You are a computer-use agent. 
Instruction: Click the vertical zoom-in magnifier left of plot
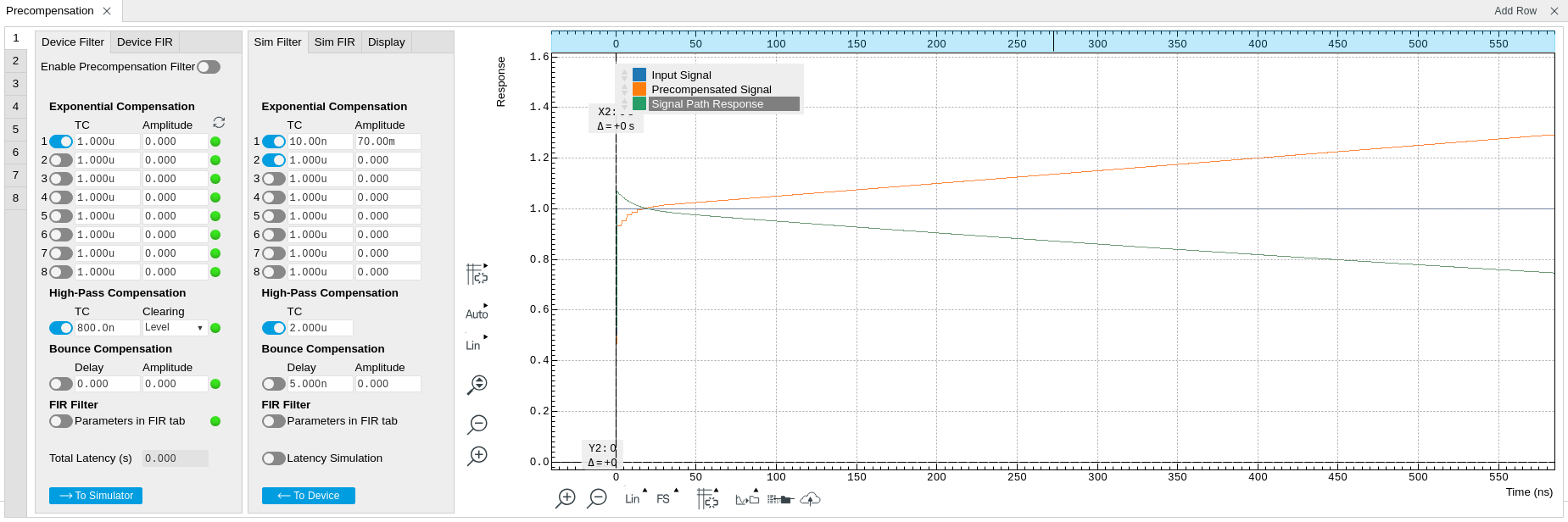pos(477,456)
